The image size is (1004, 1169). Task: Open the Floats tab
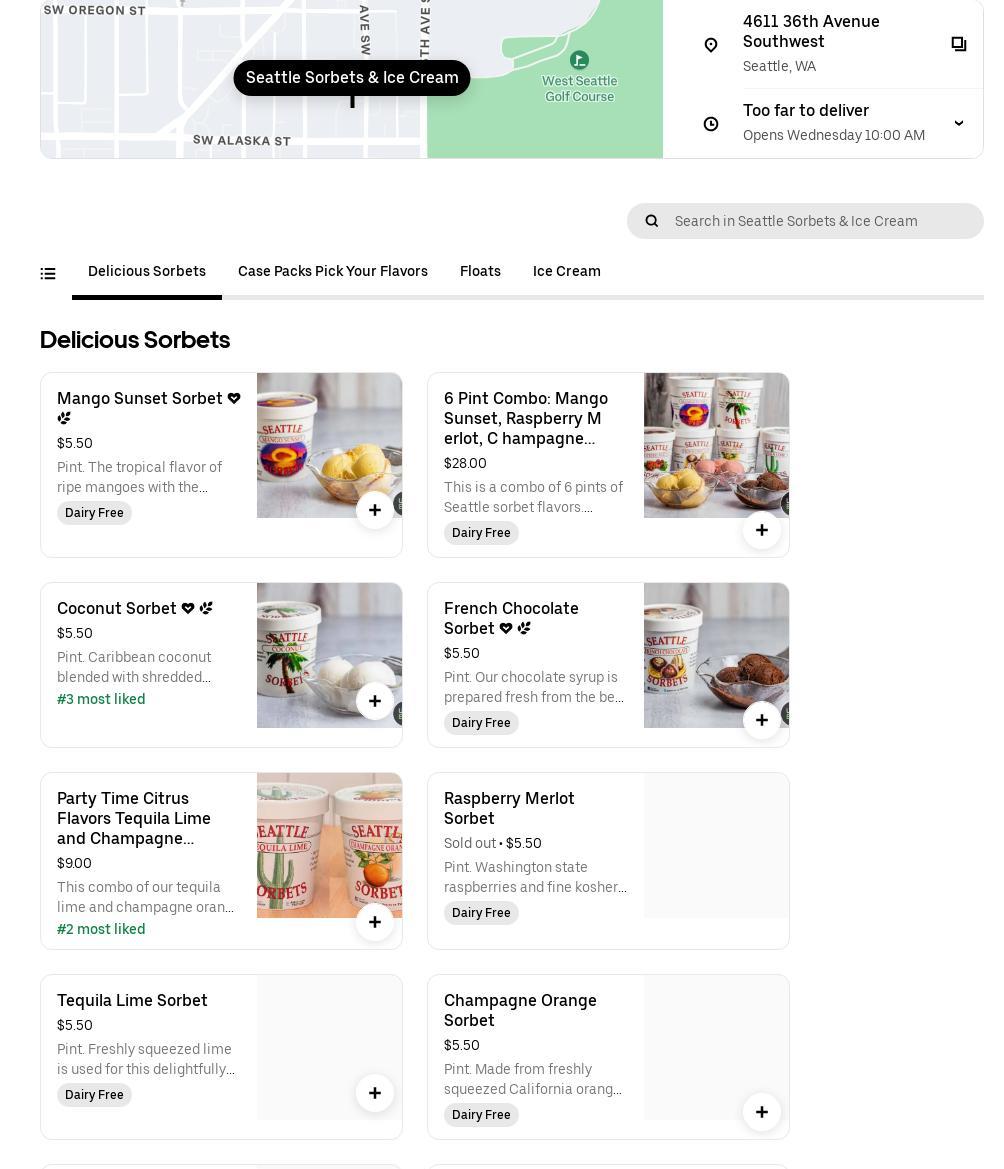click(x=480, y=271)
